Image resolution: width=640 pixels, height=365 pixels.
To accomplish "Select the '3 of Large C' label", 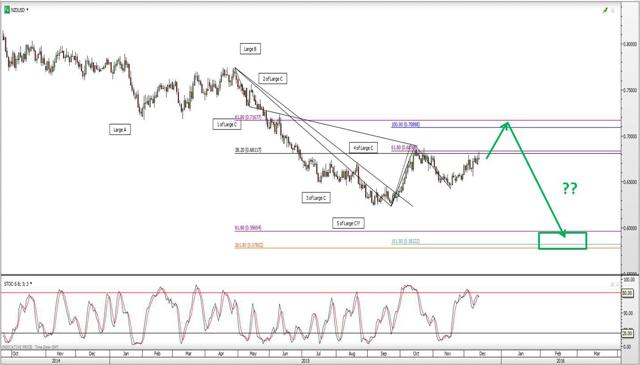I will [316, 198].
